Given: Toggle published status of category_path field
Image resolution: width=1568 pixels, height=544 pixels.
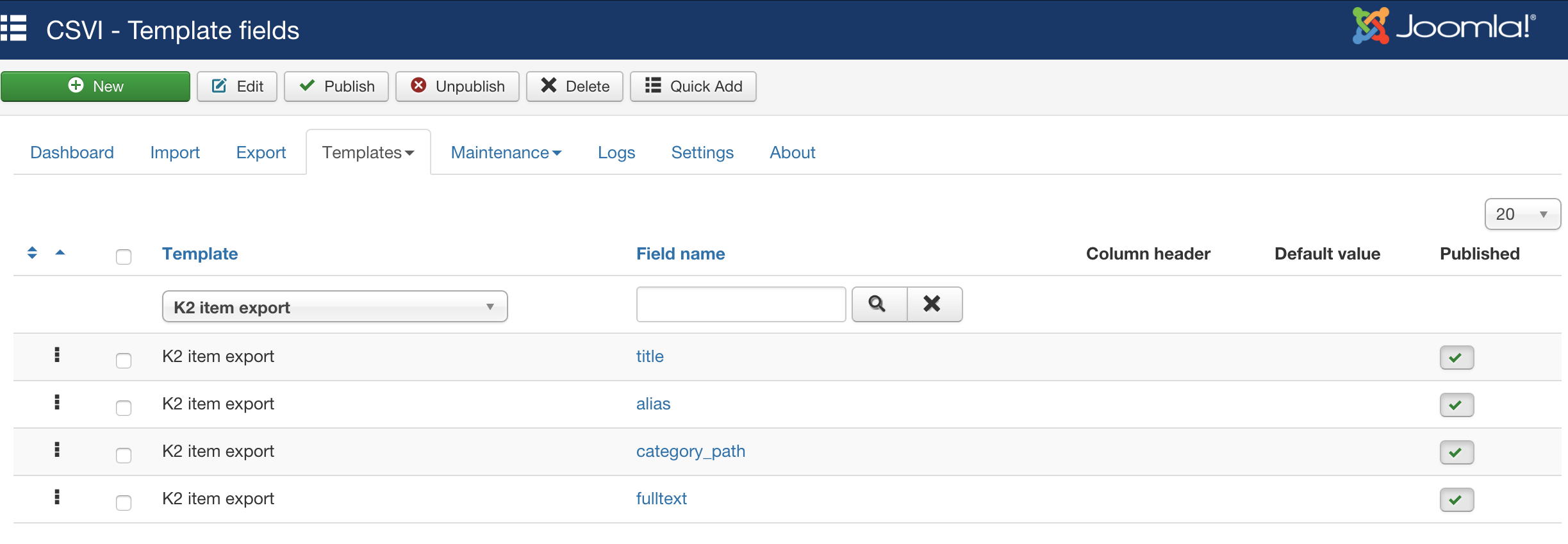Looking at the screenshot, I should click(x=1457, y=452).
